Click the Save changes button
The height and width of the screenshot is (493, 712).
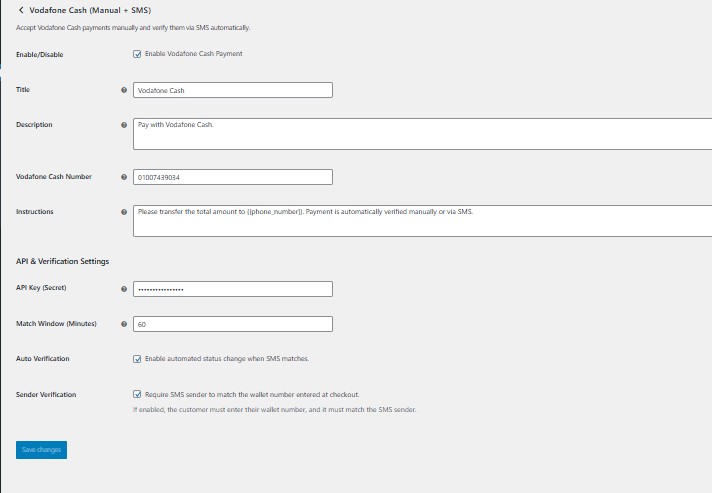click(x=41, y=450)
